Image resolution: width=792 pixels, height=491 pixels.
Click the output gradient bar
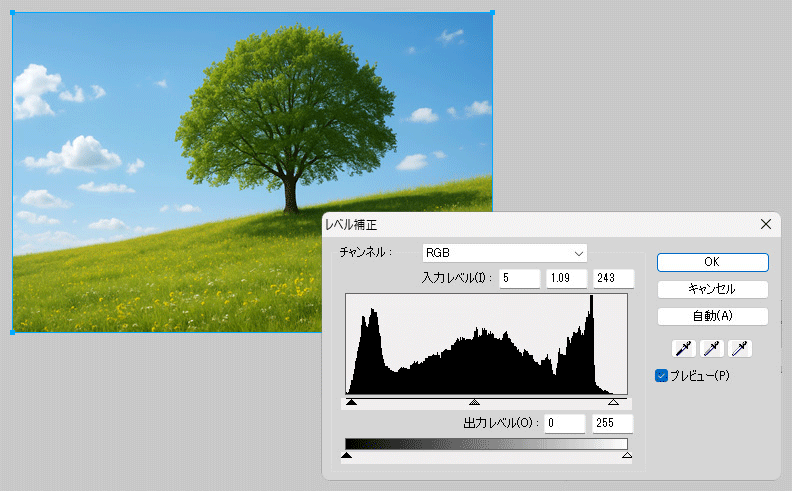[486, 444]
